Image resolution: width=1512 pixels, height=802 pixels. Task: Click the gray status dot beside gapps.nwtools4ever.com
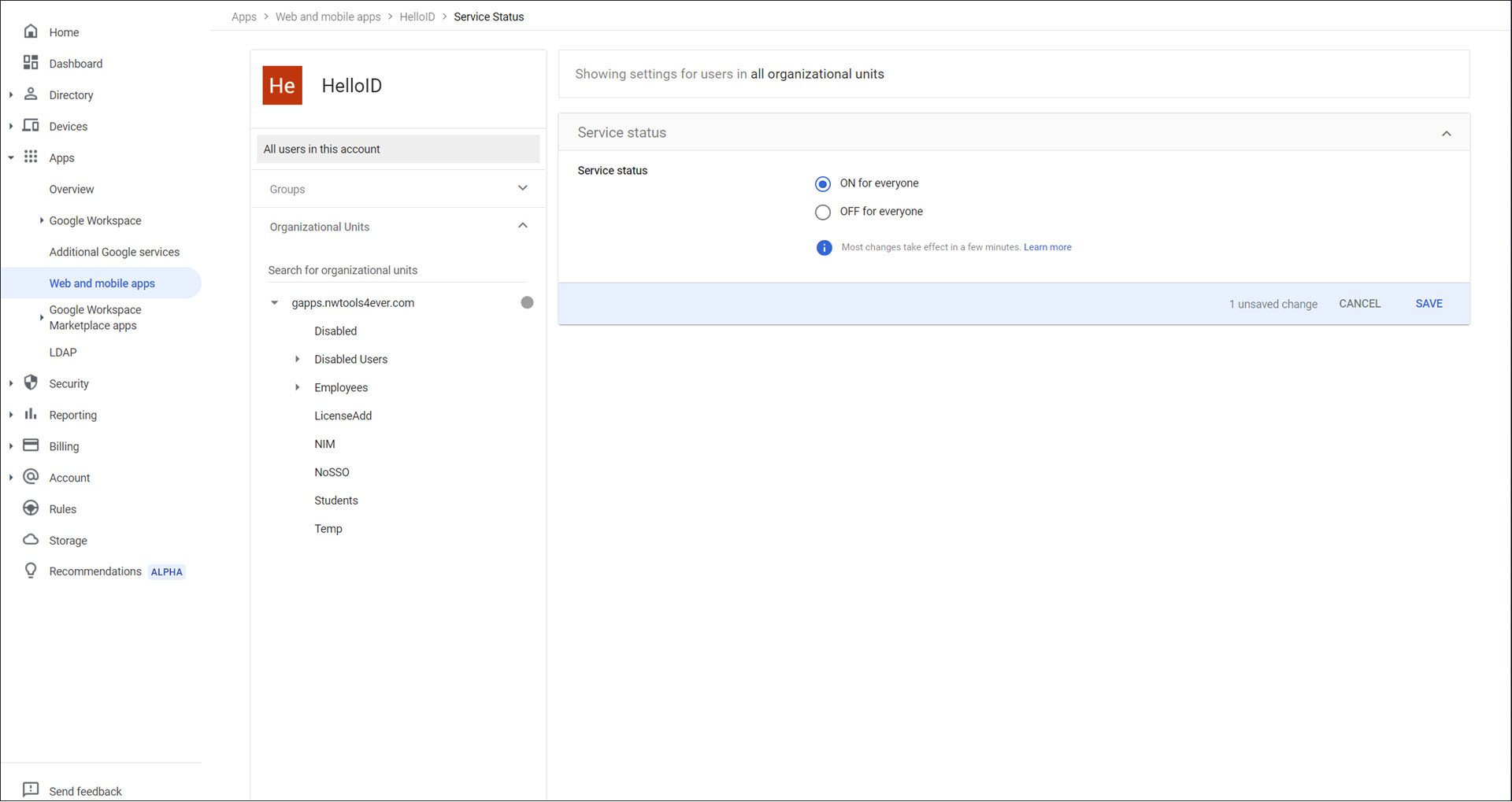click(527, 303)
